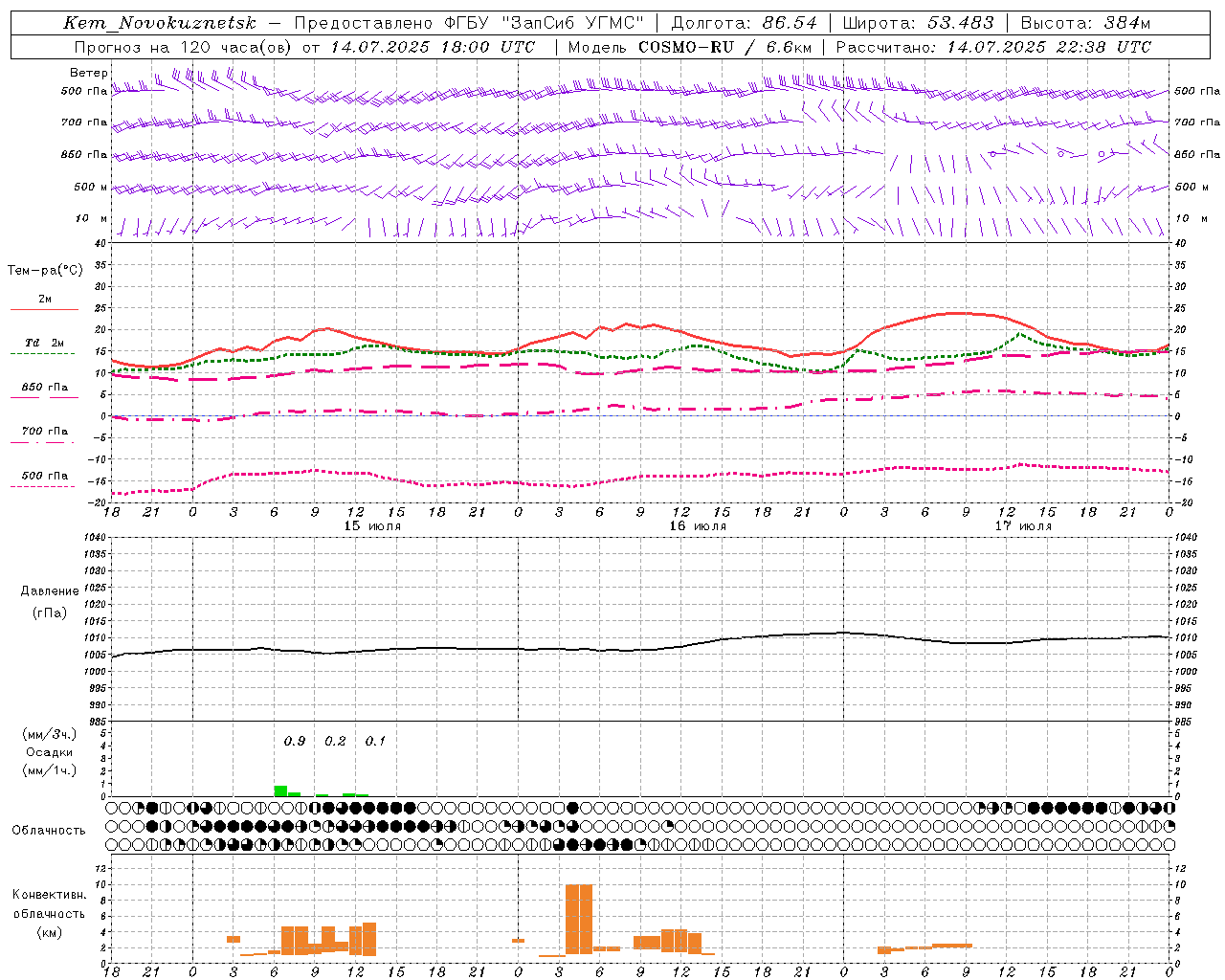Click the "16 июля" date label
1225x980 pixels.
click(x=698, y=525)
